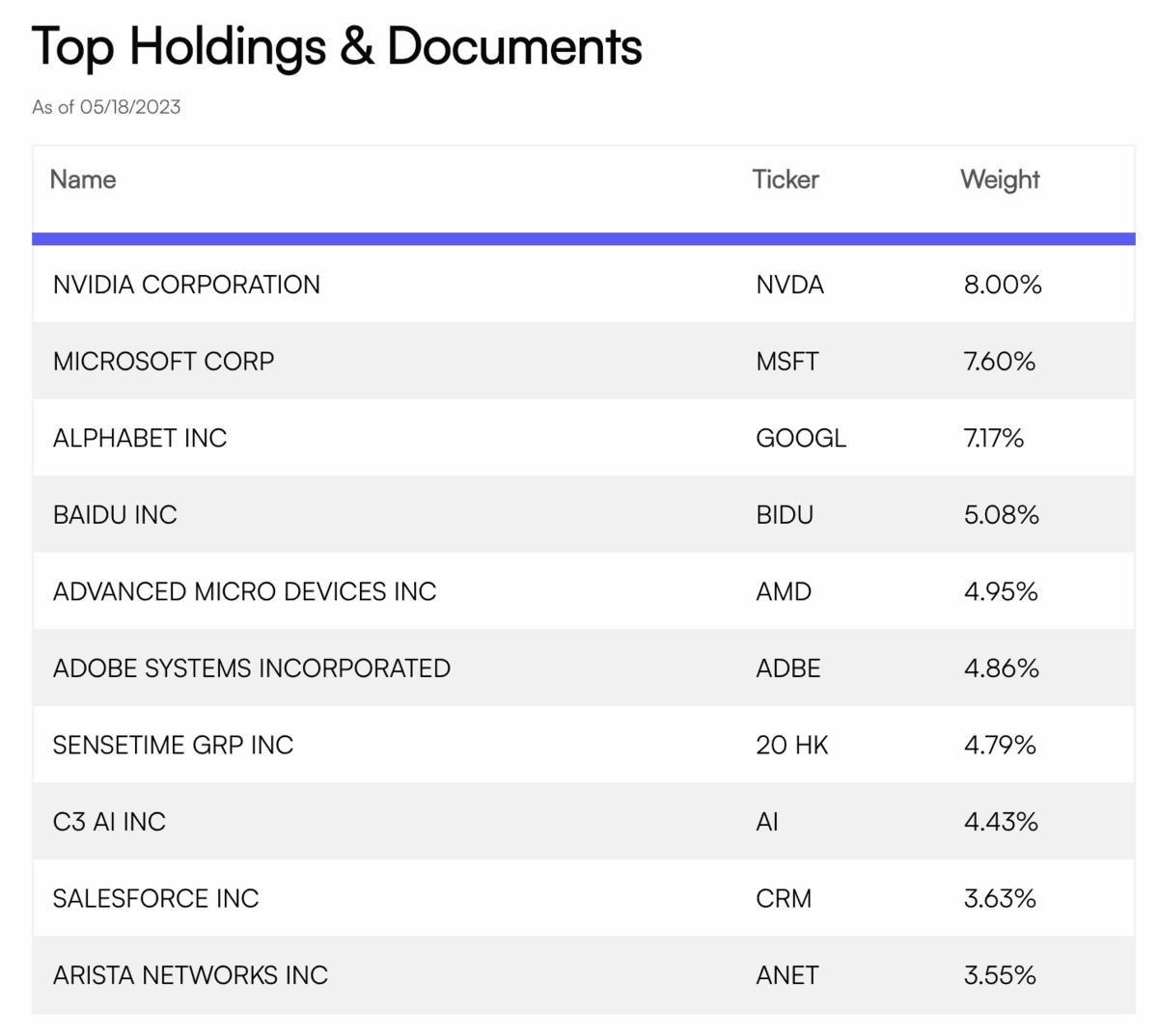Click the GOOGL ticker symbol

tap(801, 438)
